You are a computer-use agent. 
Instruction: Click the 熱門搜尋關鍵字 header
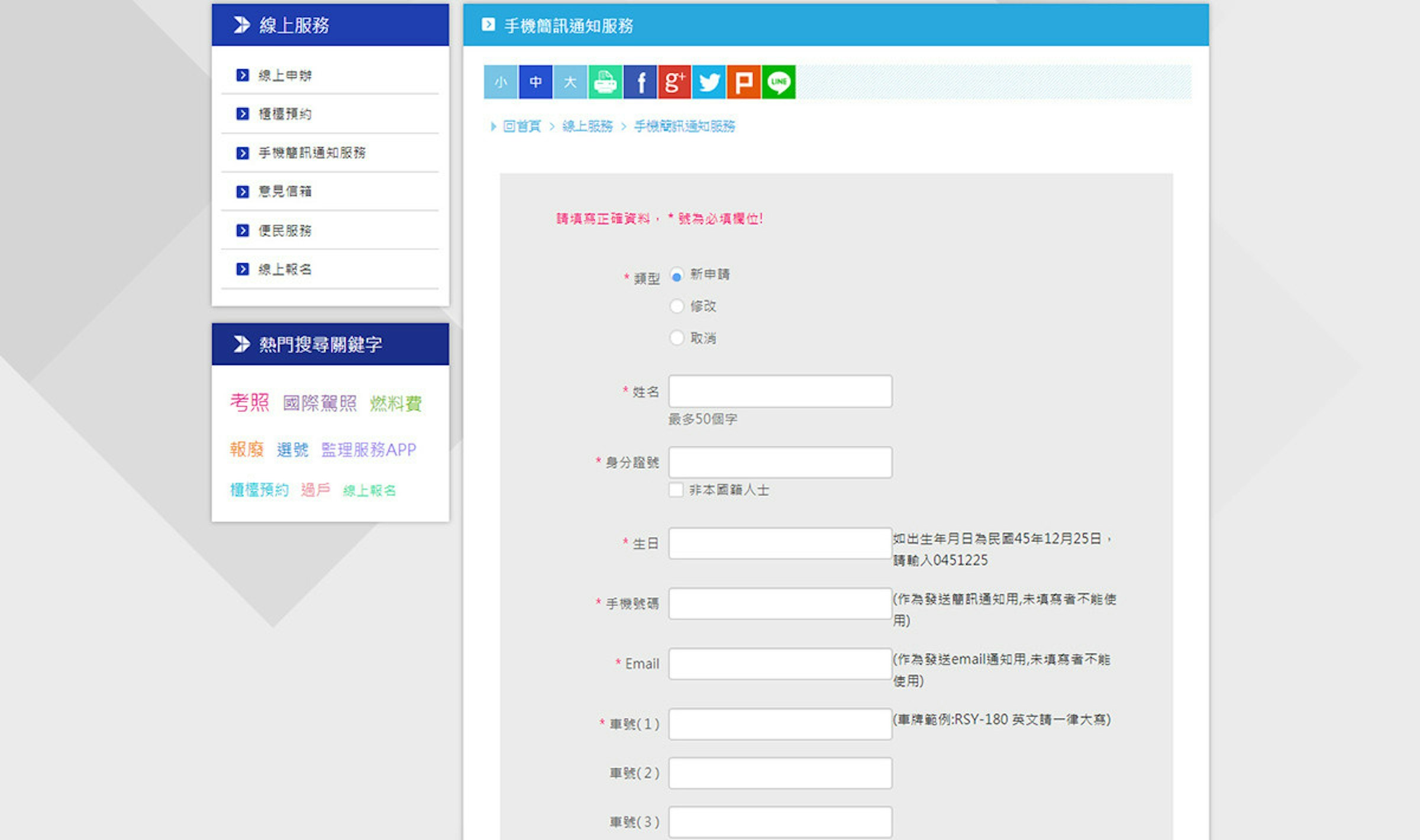pos(330,344)
